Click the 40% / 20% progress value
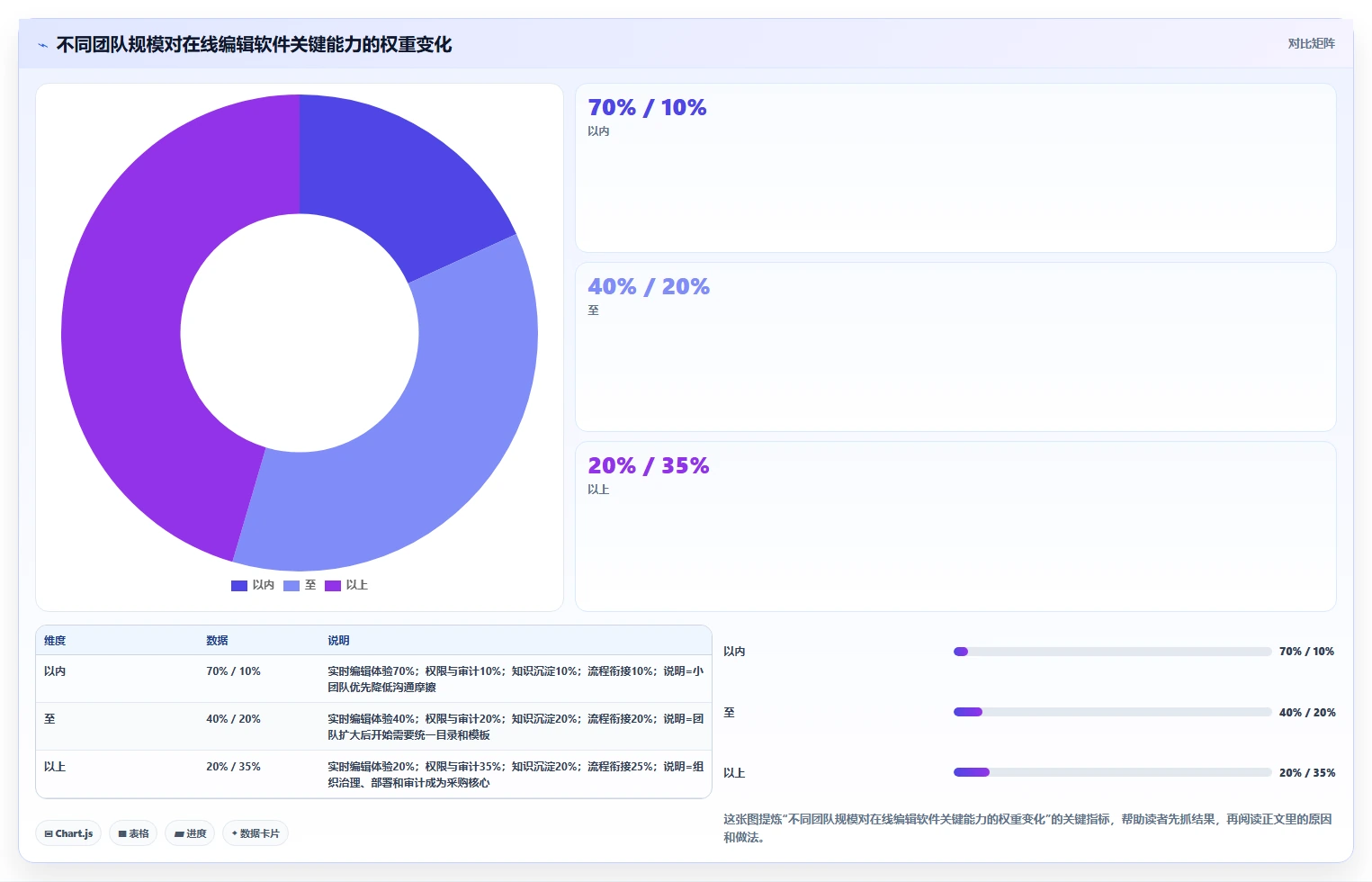 pyautogui.click(x=1307, y=713)
